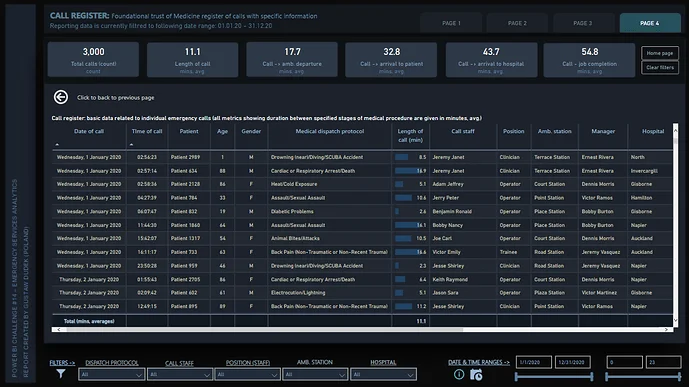The height and width of the screenshot is (387, 689).
Task: Open the Amb. Station dropdown
Action: [315, 374]
